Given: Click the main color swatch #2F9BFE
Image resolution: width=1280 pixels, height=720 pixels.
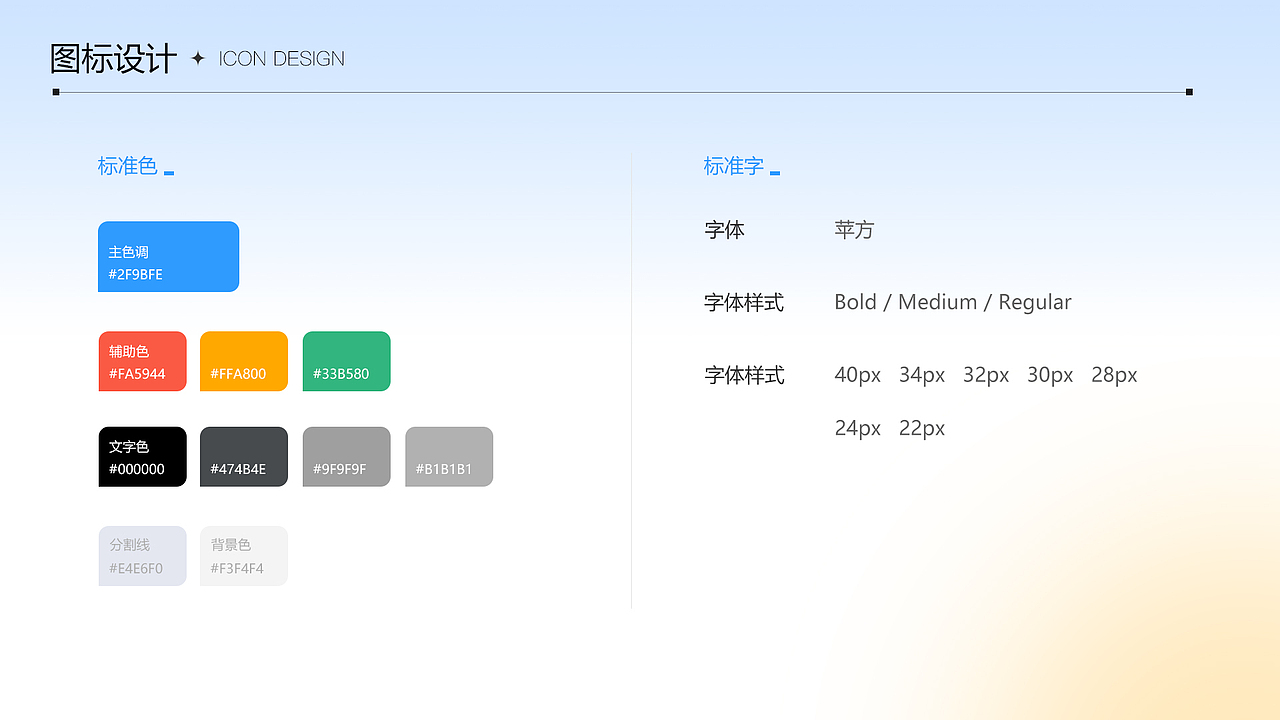Looking at the screenshot, I should click(x=168, y=257).
